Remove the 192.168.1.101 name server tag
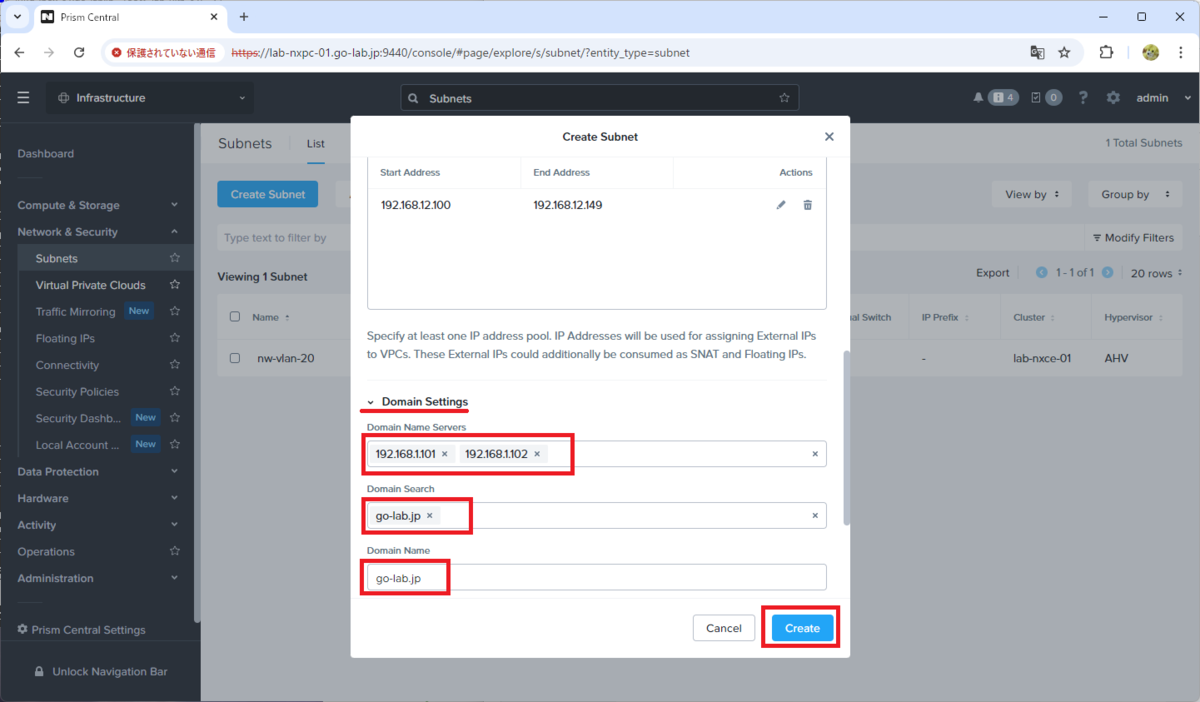The width and height of the screenshot is (1200, 702). tap(444, 454)
